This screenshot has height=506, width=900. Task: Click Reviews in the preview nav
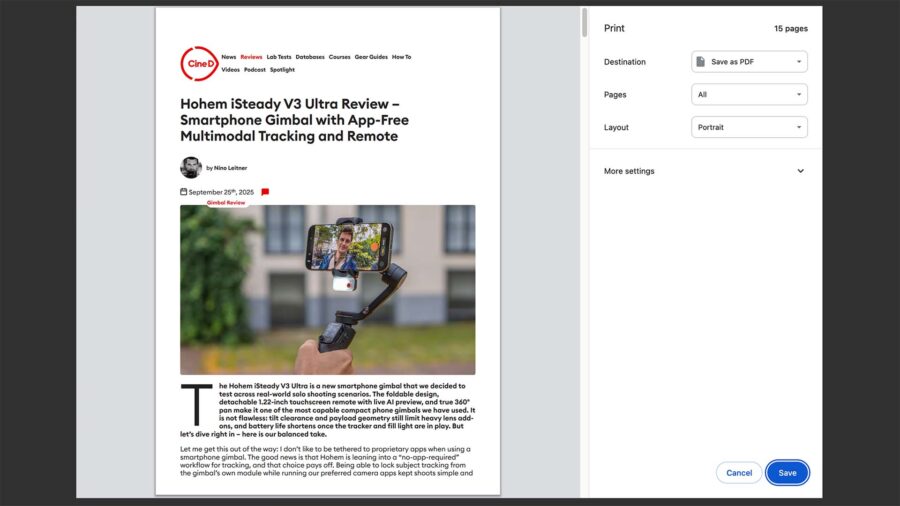point(251,57)
